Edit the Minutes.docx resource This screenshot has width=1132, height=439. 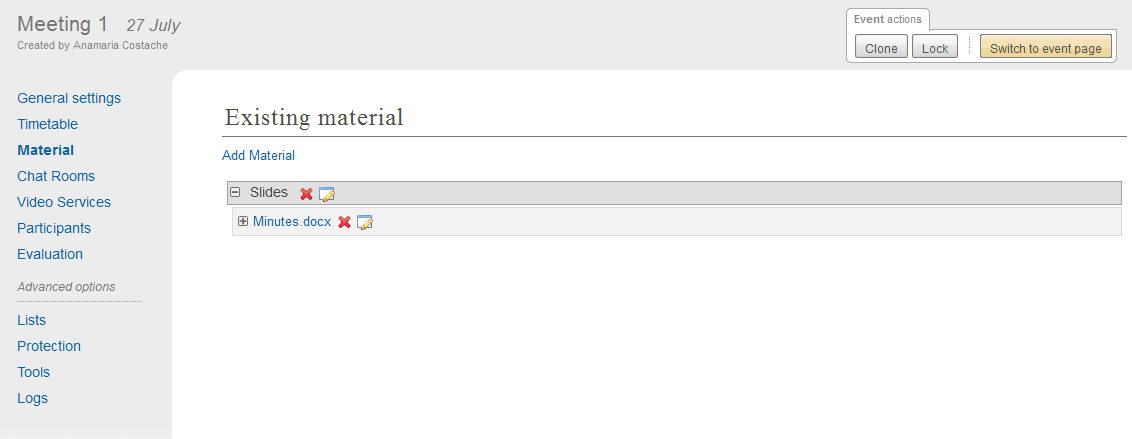pyautogui.click(x=365, y=222)
